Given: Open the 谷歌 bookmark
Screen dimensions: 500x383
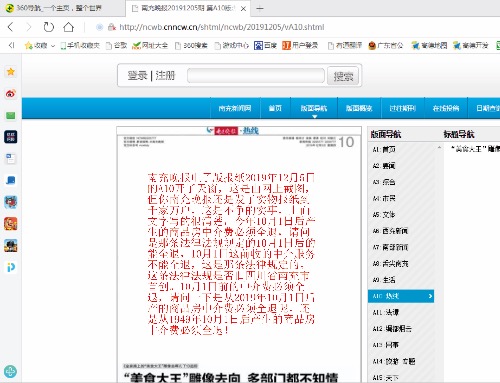Looking at the screenshot, I should 116,45.
